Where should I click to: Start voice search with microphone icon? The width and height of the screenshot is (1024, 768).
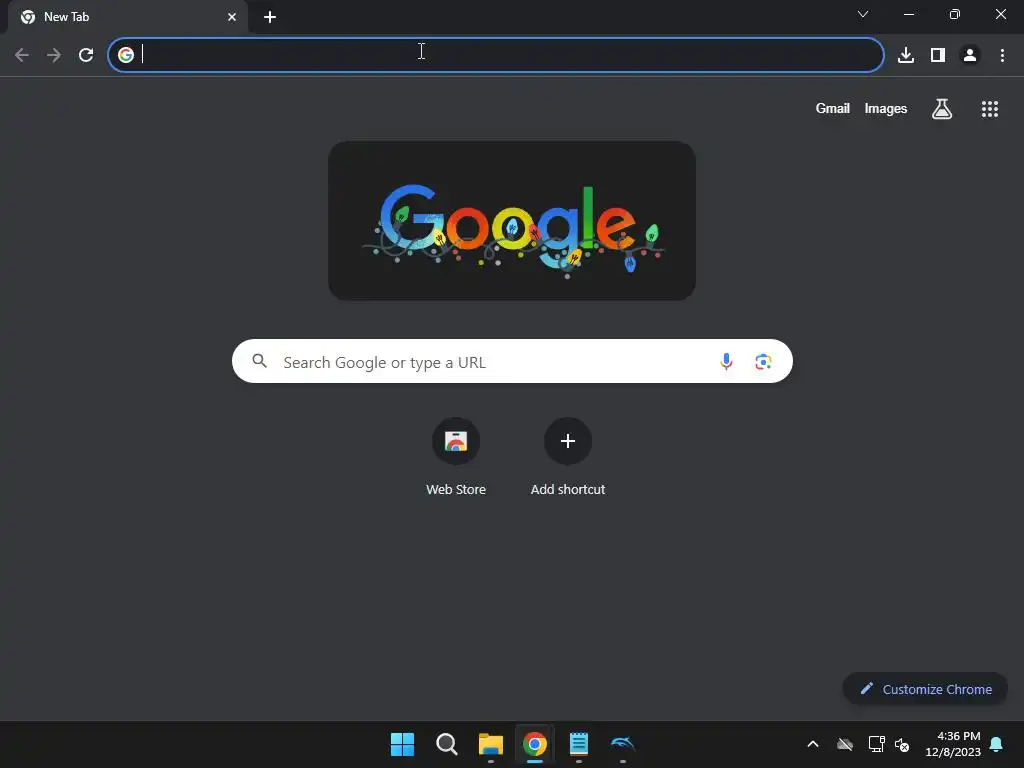(x=726, y=361)
